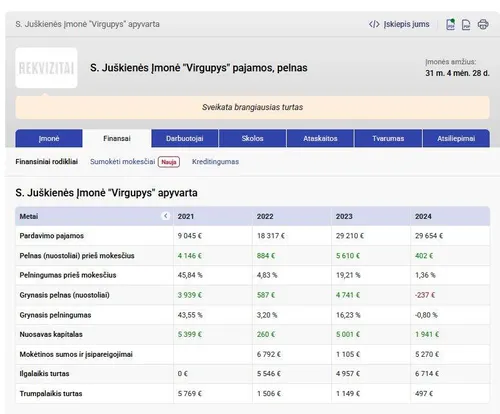
Task: Click the 6 792 € liabilities value
Action: point(269,354)
